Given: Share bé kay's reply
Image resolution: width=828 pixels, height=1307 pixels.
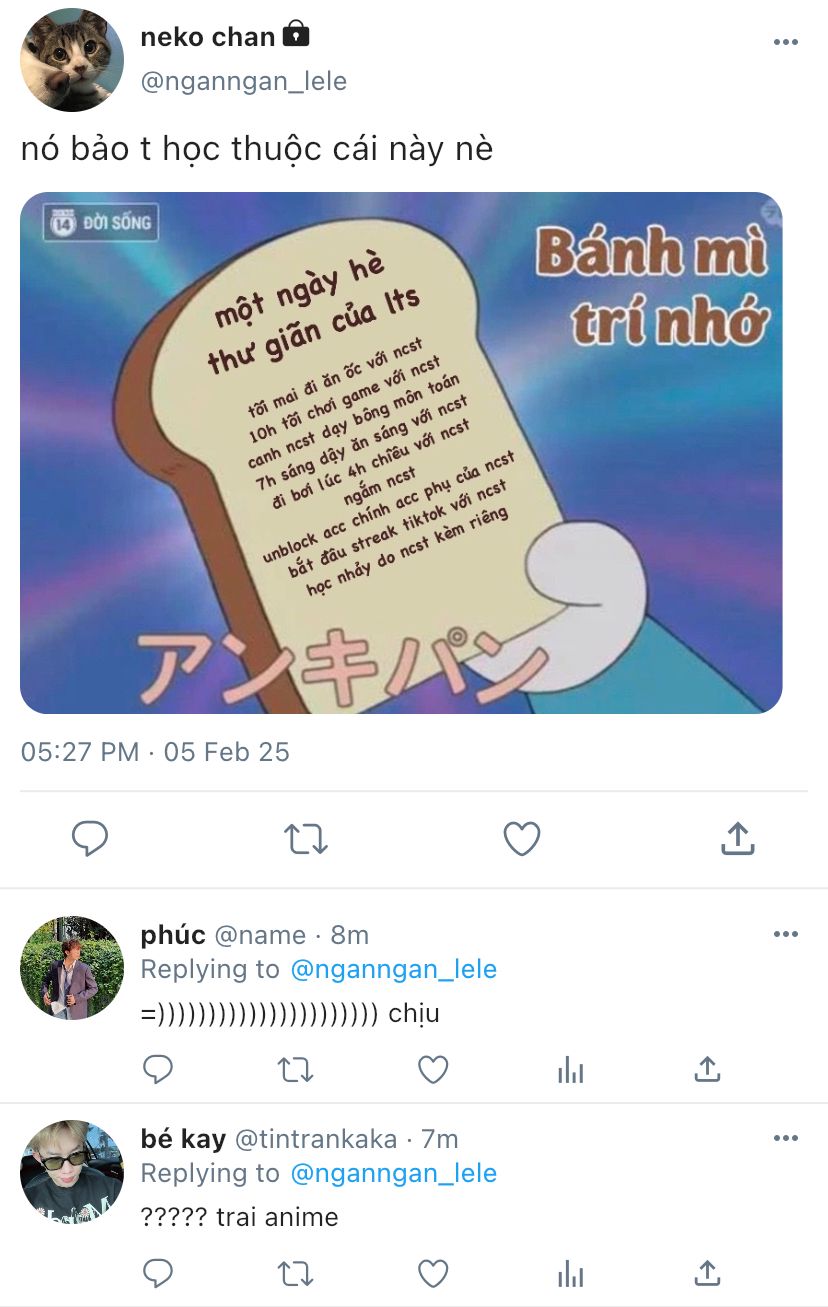Looking at the screenshot, I should [707, 1273].
